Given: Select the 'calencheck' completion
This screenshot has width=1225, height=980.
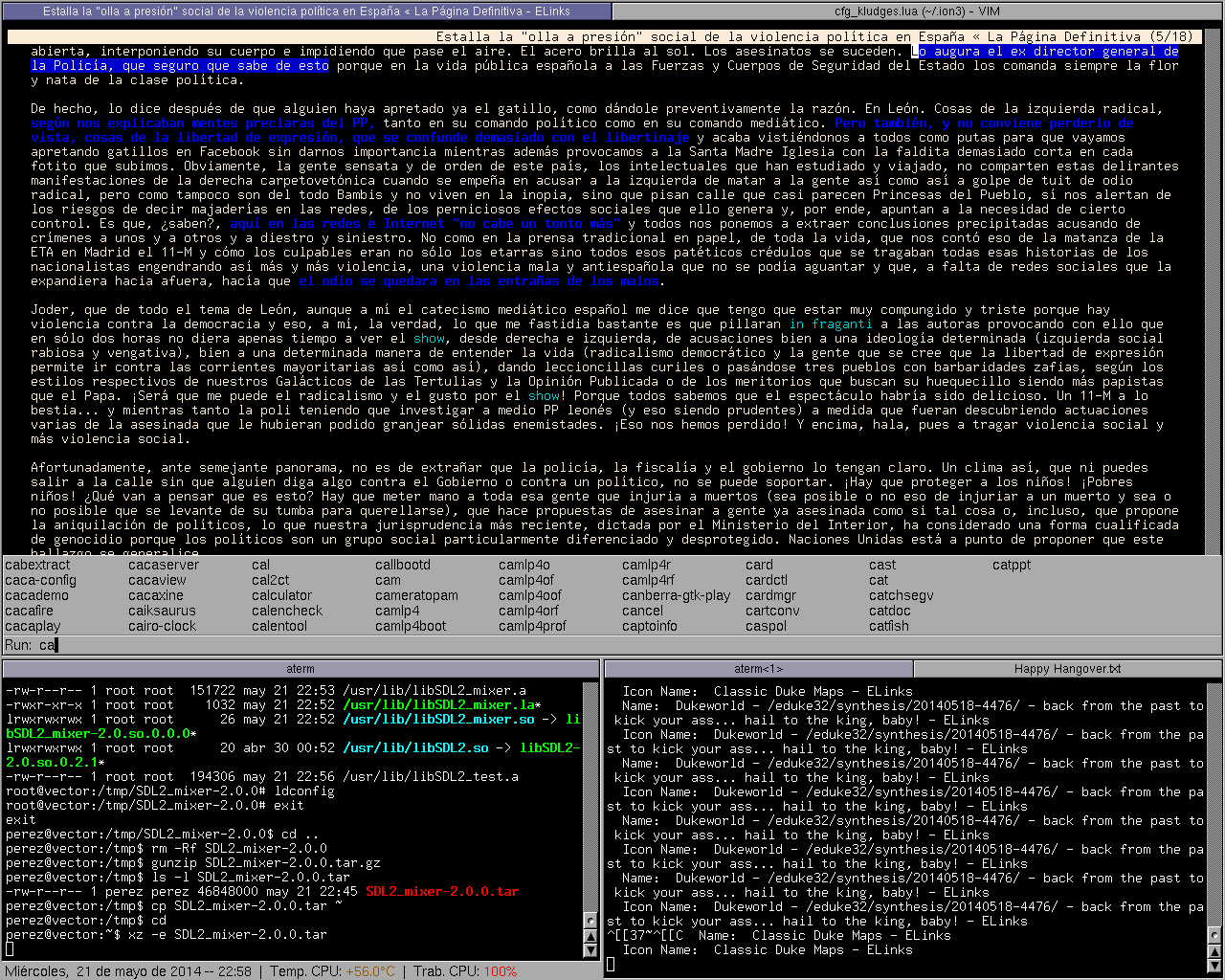Looking at the screenshot, I should point(287,611).
